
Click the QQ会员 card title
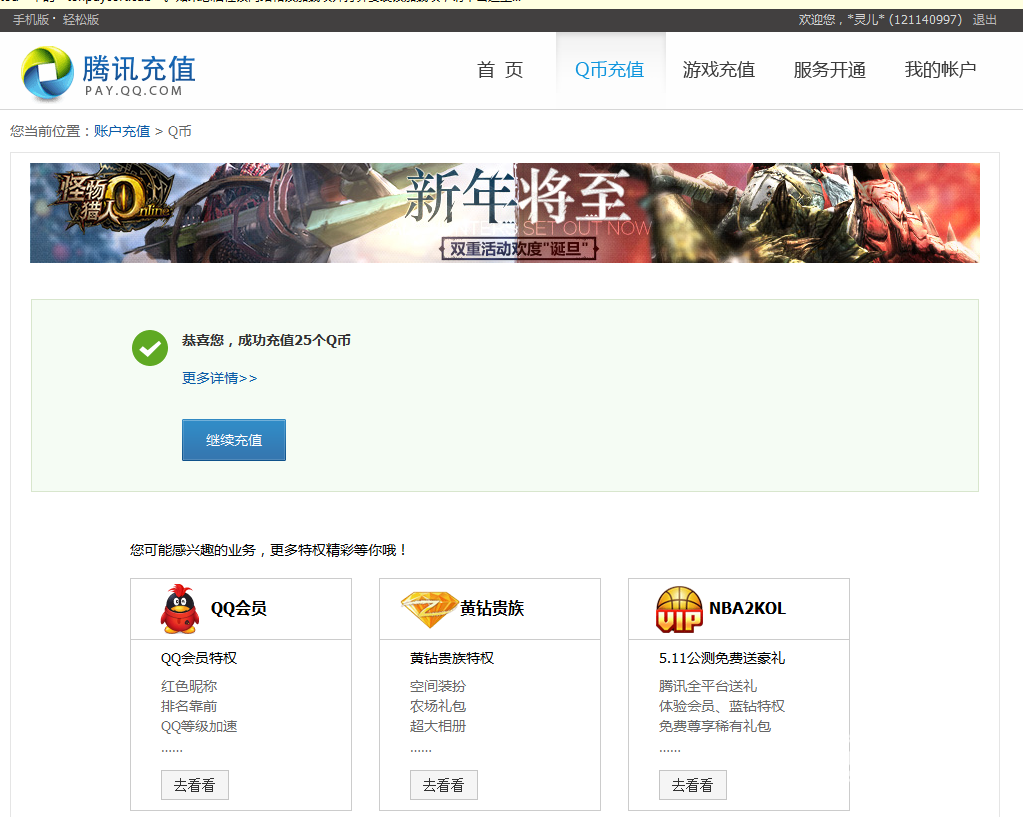239,608
